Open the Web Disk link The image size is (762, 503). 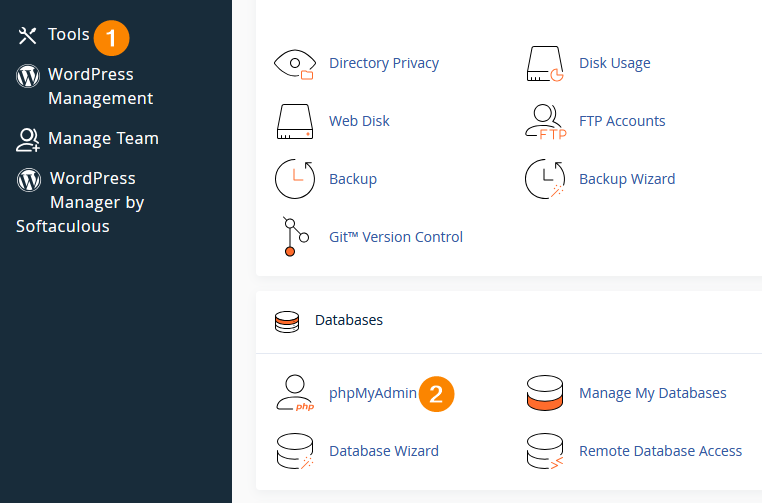click(x=359, y=121)
